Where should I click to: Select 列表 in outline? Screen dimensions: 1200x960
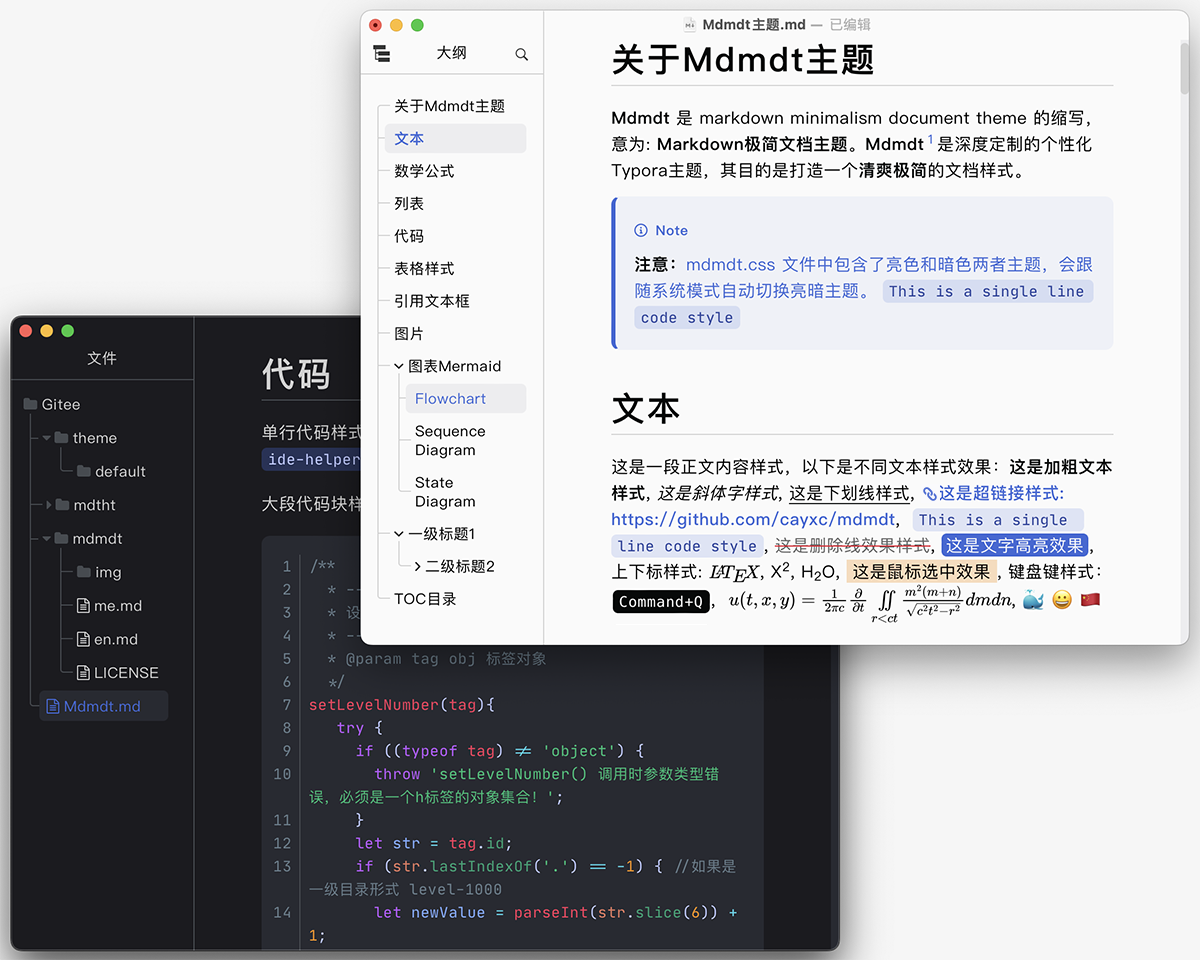click(x=409, y=204)
